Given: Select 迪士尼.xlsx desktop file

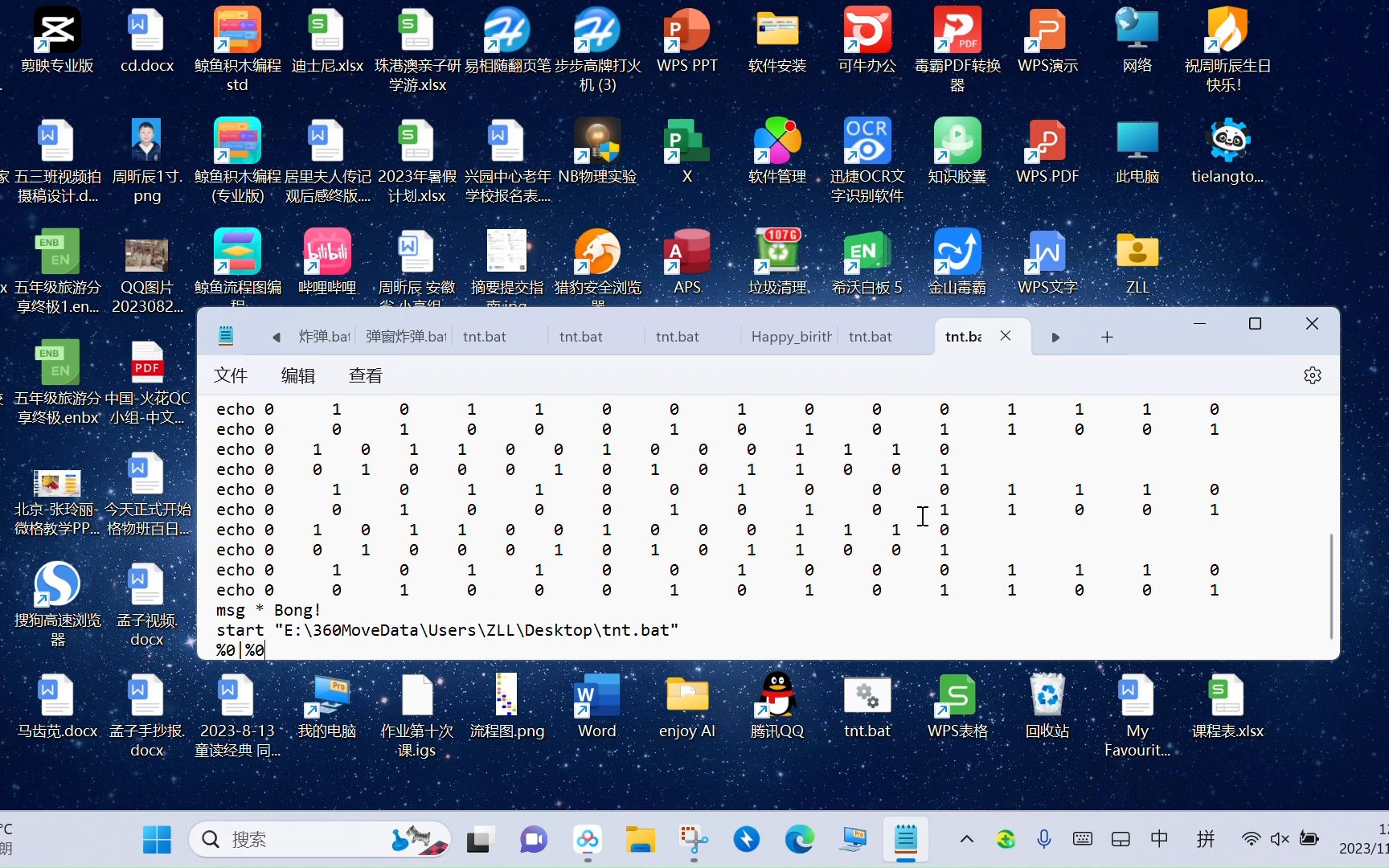Looking at the screenshot, I should [327, 40].
